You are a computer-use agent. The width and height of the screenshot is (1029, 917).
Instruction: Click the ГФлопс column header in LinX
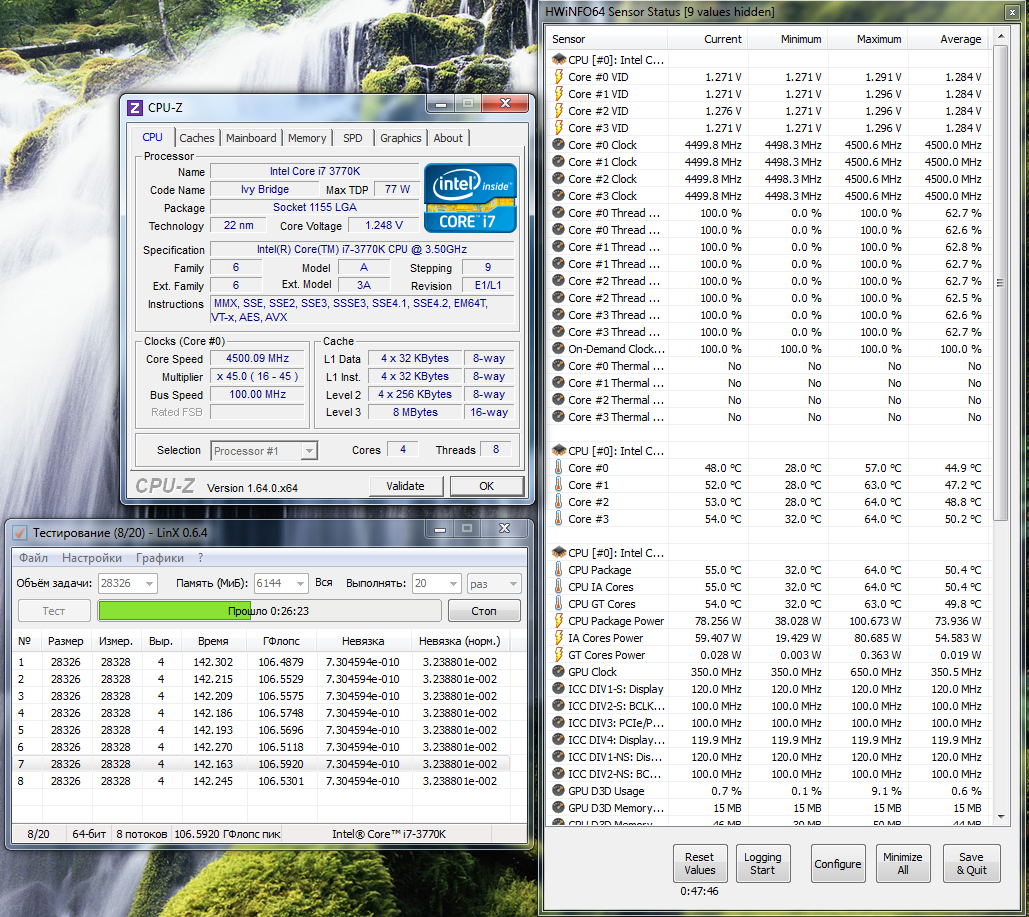click(x=281, y=641)
